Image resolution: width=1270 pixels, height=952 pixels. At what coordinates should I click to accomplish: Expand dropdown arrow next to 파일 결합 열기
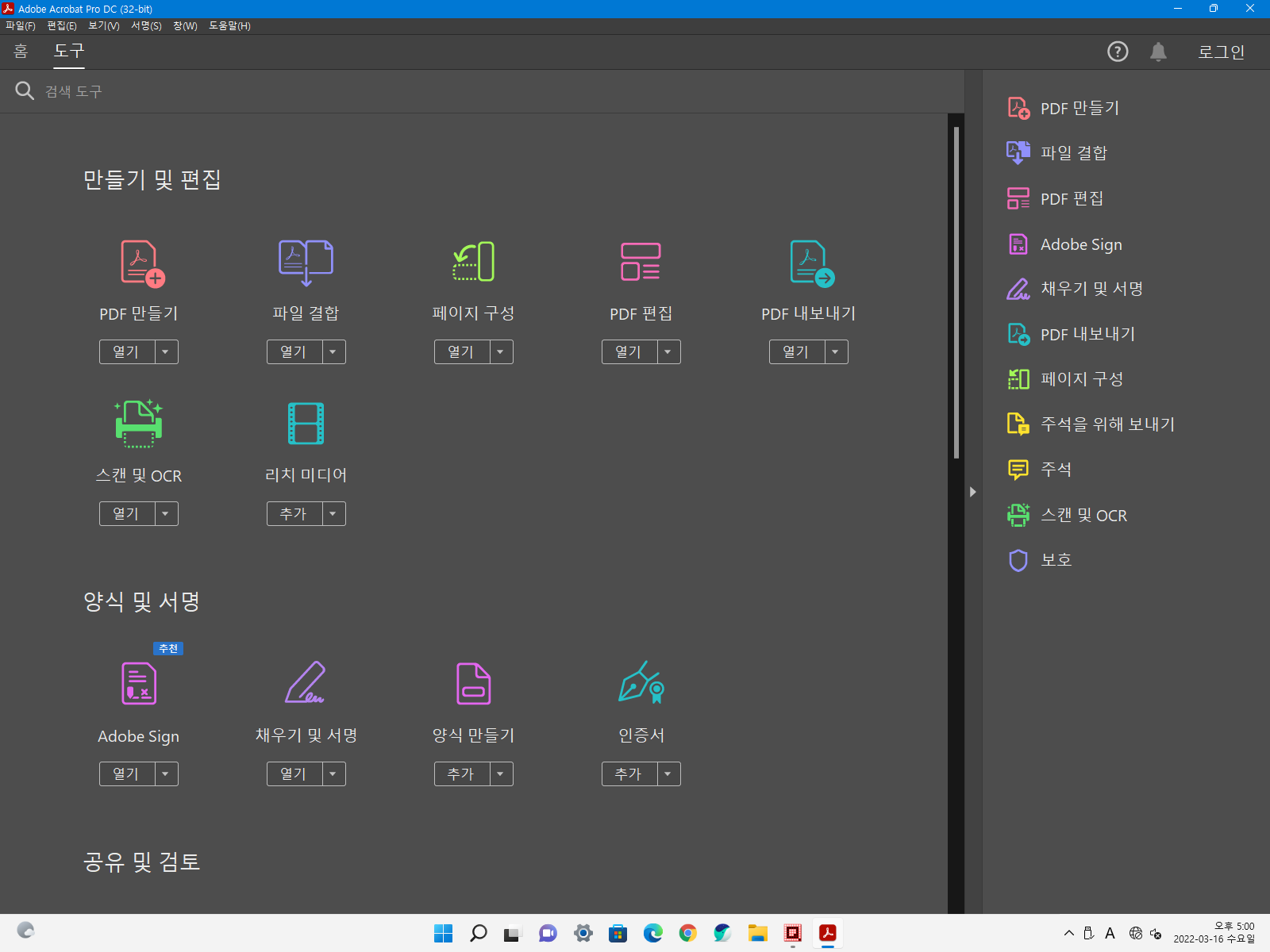(333, 351)
